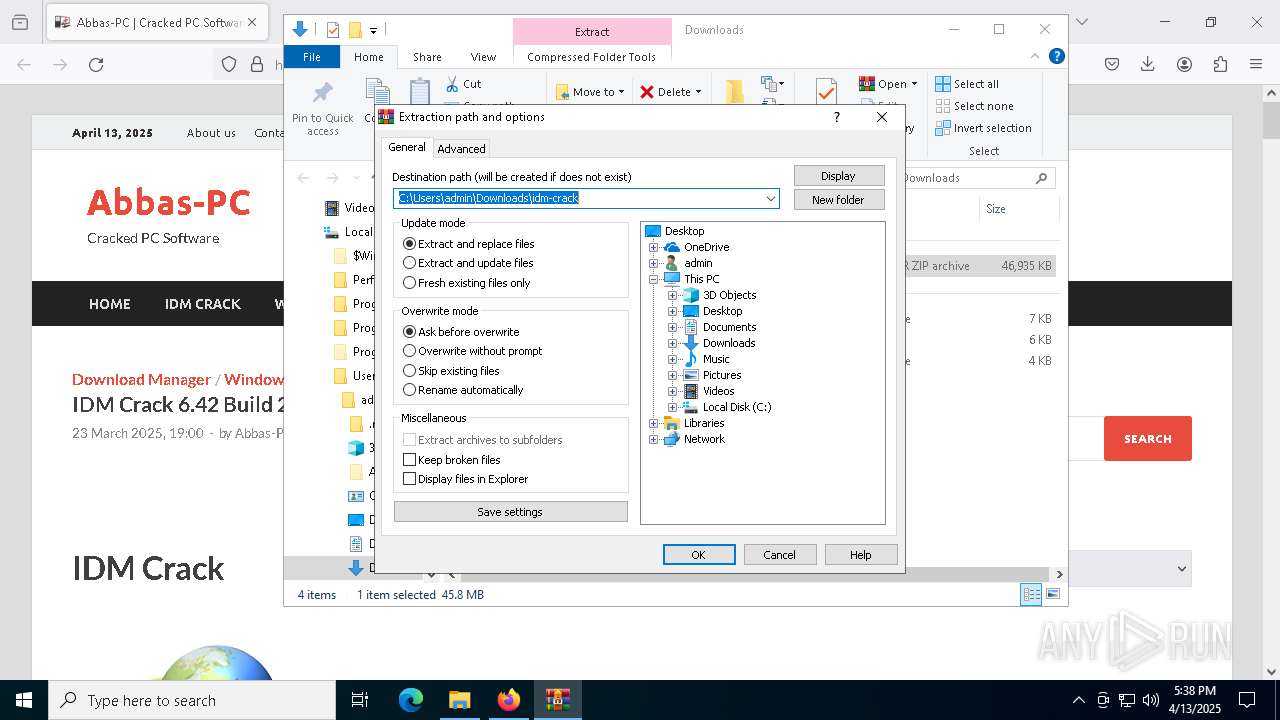Open browser hamburger menu
Viewport: 1280px width, 720px height.
[1256, 65]
